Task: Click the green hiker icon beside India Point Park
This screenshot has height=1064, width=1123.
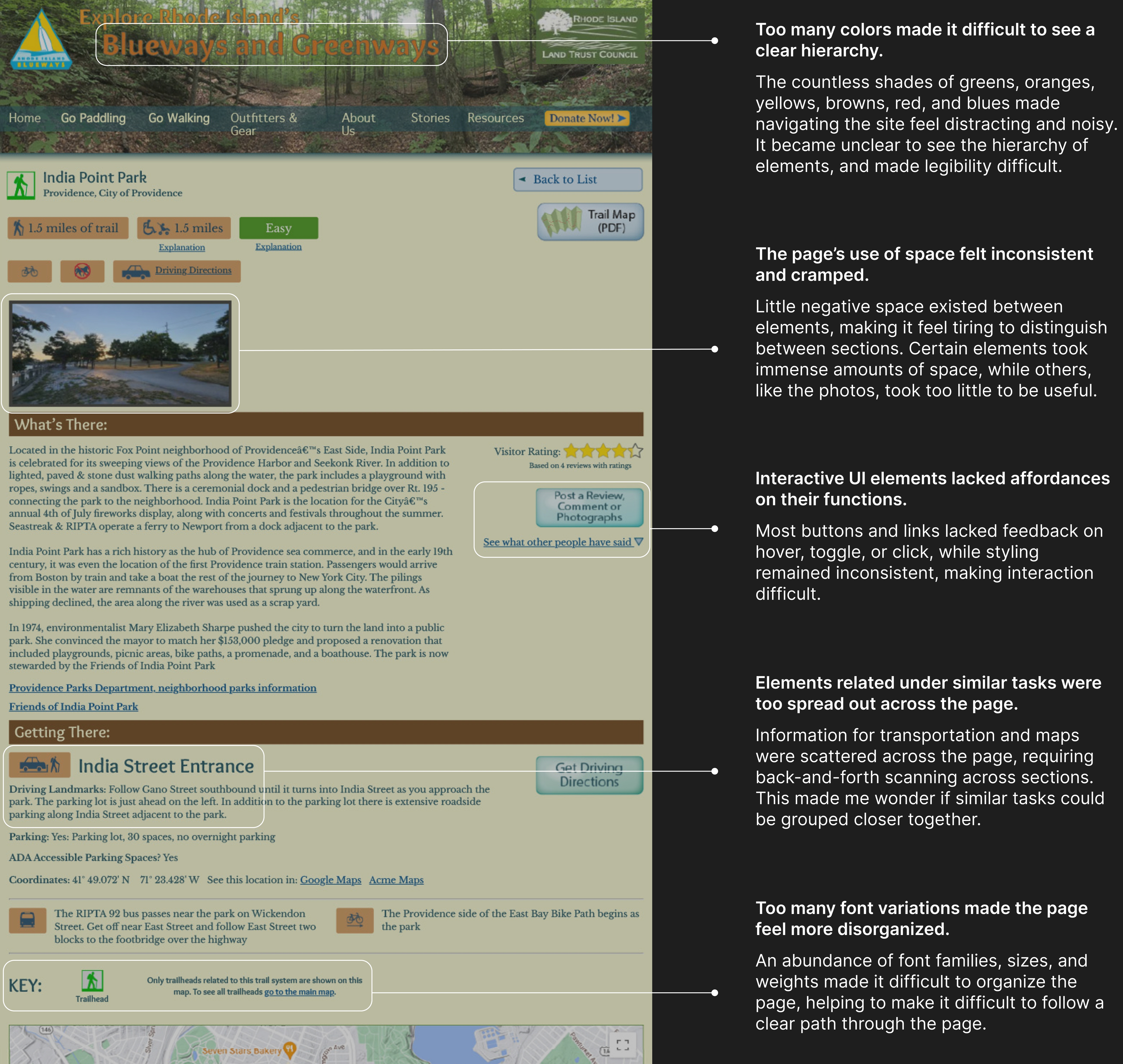Action: click(x=21, y=185)
